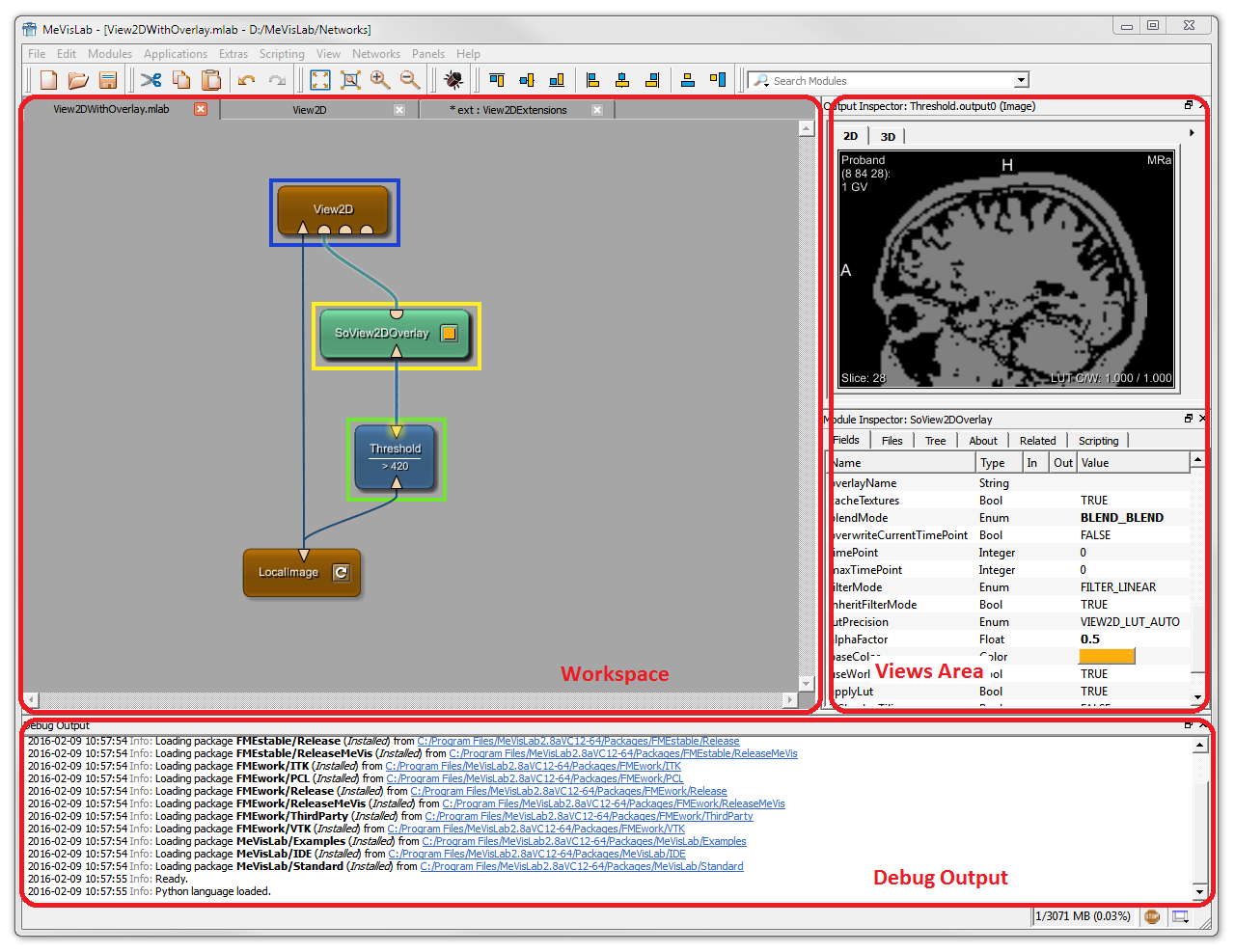Open the Modules menu

point(110,54)
